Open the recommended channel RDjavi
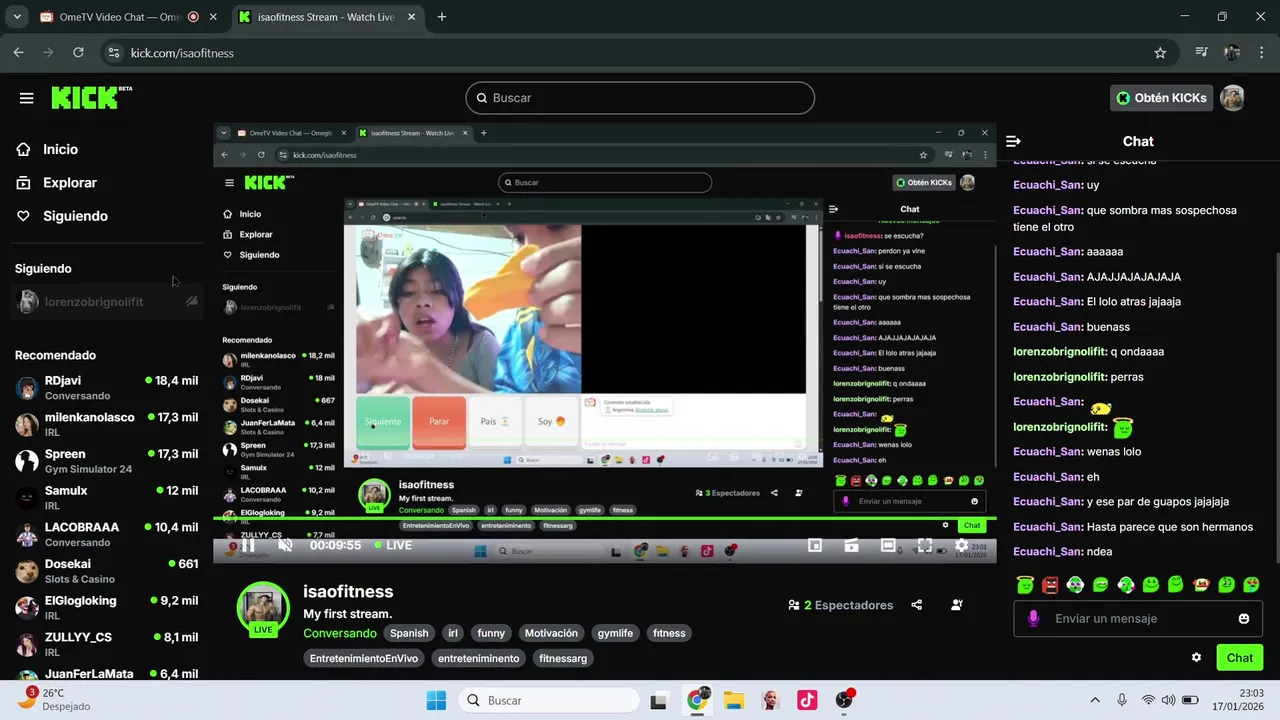The image size is (1280, 720). pyautogui.click(x=107, y=388)
